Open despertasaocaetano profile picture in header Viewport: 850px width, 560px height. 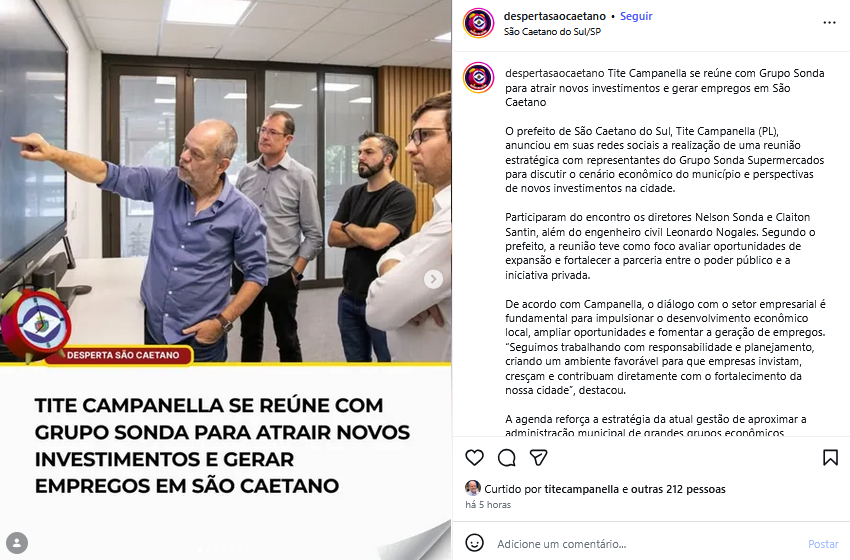point(478,23)
